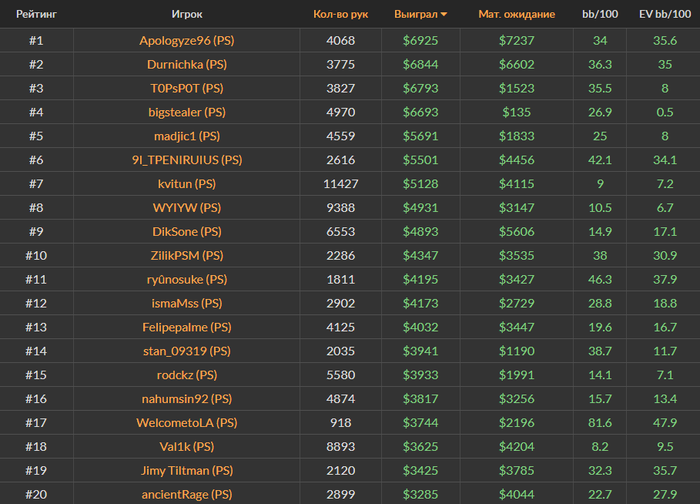Open Durnichka (PS) player link

coord(186,65)
